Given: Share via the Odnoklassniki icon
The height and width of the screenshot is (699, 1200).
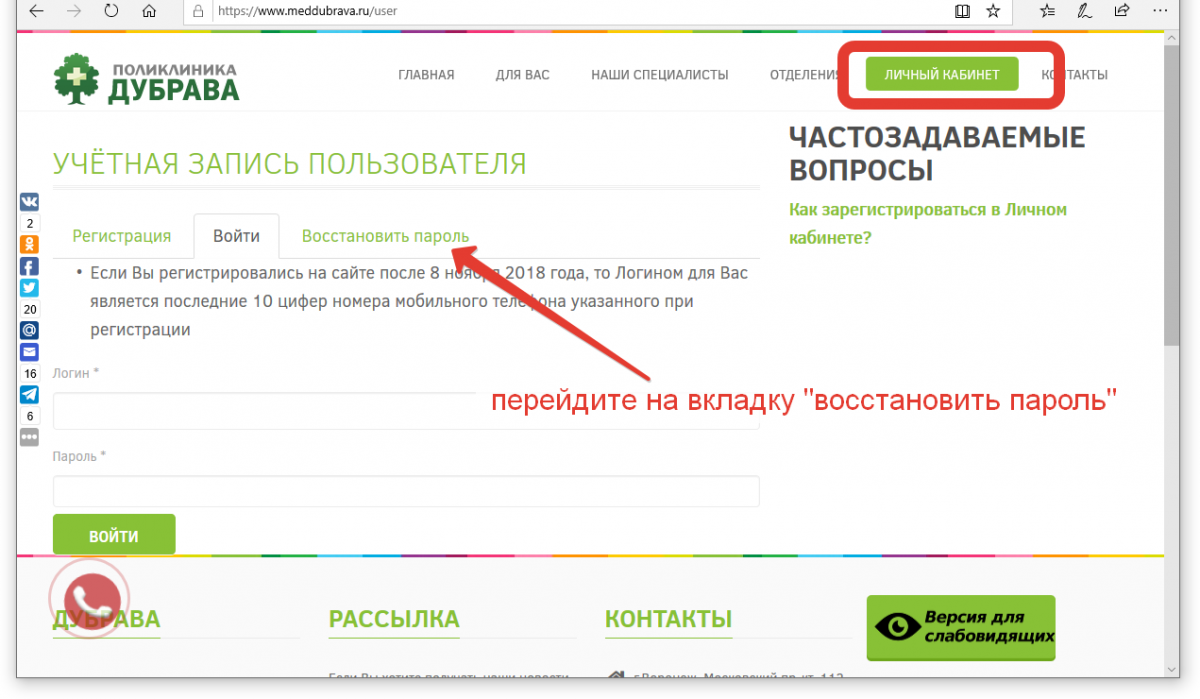Looking at the screenshot, I should tap(30, 245).
